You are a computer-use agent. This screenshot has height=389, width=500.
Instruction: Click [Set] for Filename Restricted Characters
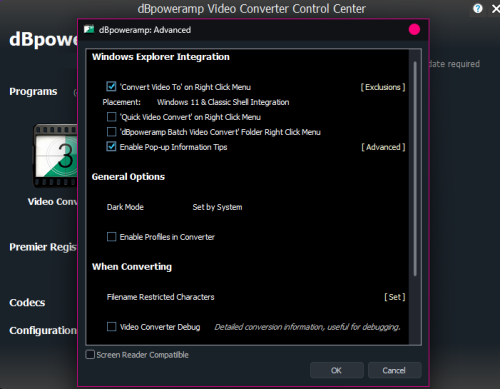click(395, 297)
